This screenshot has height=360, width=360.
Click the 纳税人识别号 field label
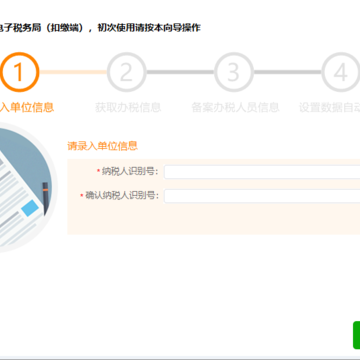129,172
